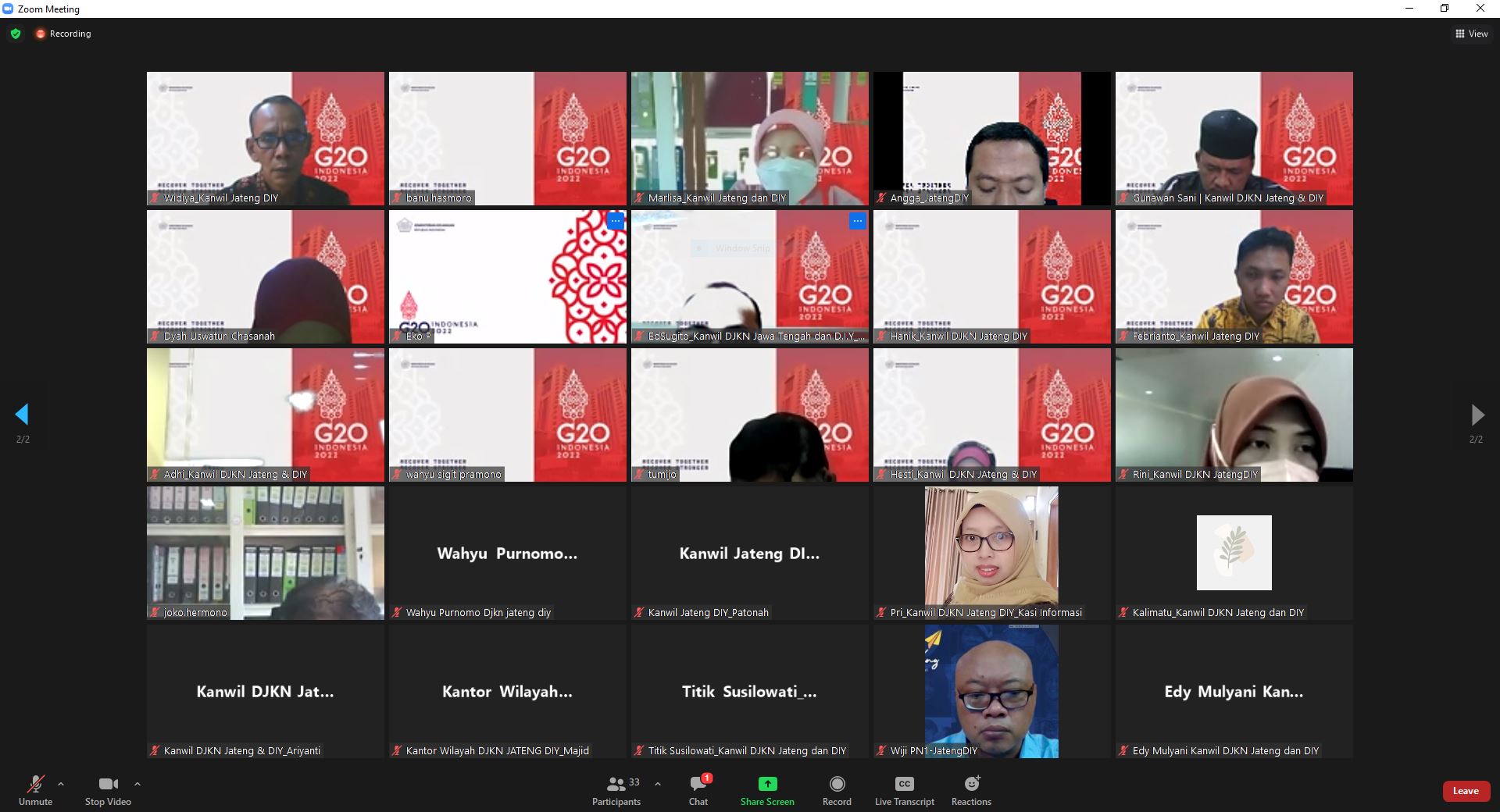Screen dimensions: 1500x812
Task: Click the right gallery page arrow
Action: [x=1477, y=415]
